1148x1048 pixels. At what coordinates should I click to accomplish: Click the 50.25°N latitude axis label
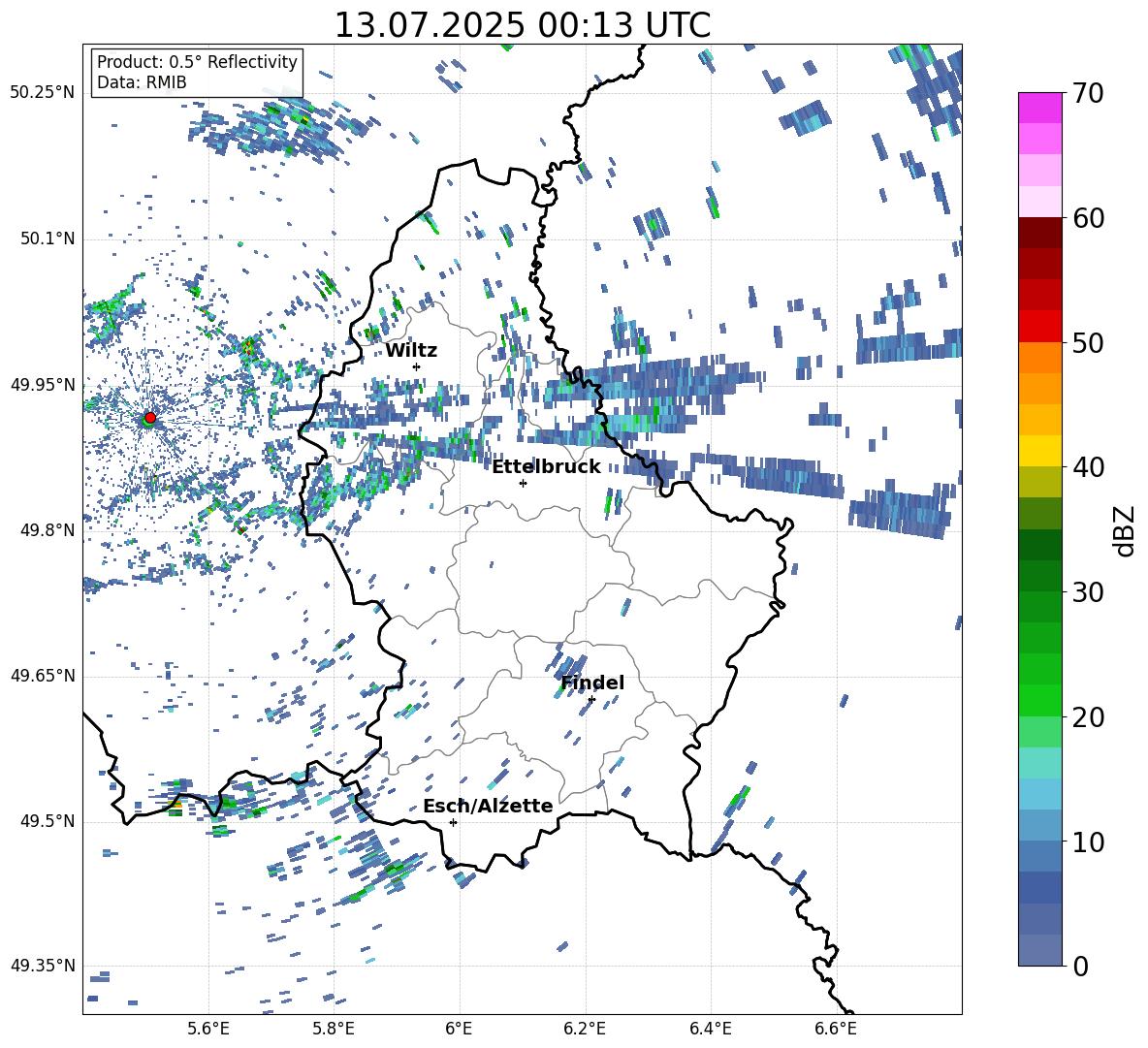coord(43,93)
